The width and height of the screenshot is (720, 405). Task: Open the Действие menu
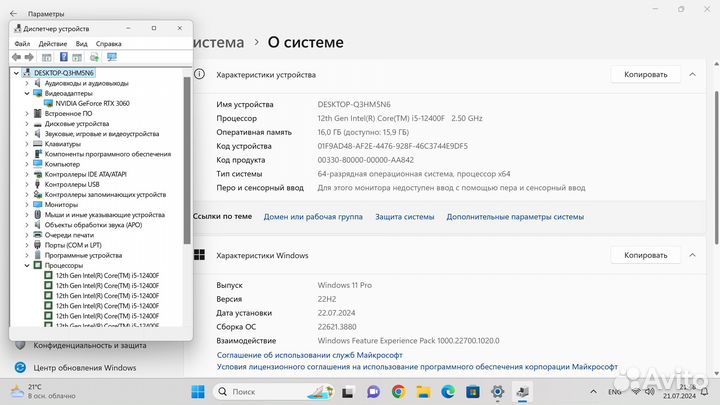(x=53, y=44)
